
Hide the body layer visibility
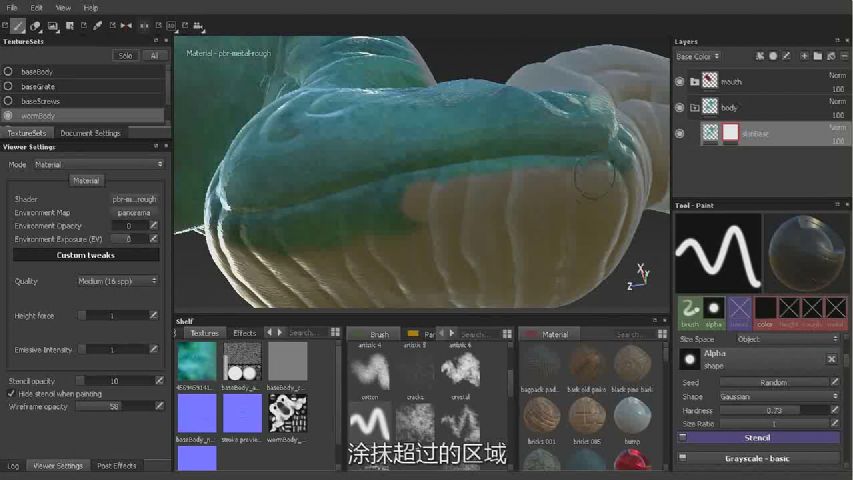coord(679,107)
